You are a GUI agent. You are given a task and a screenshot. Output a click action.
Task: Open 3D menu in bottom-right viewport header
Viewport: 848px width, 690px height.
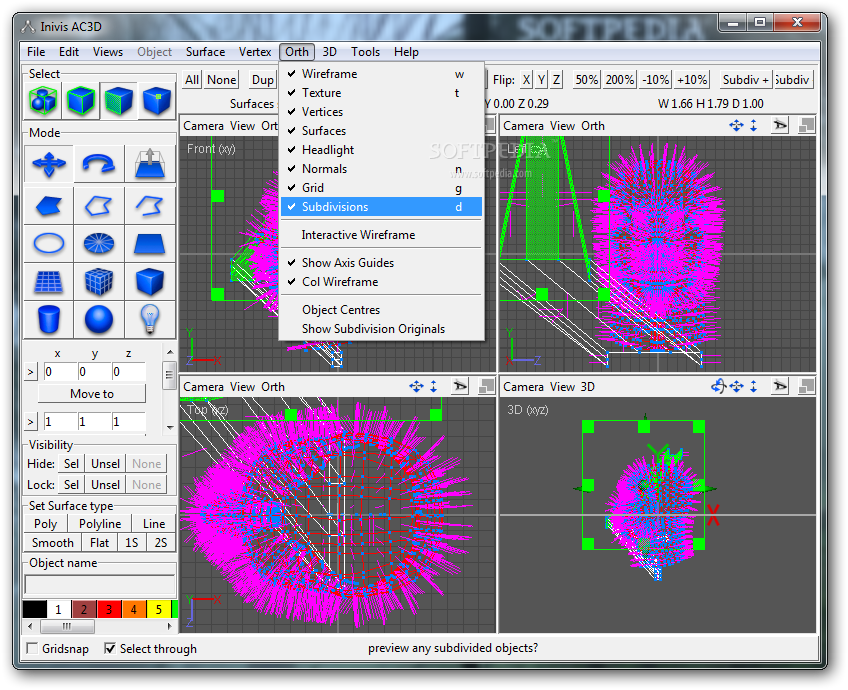point(587,387)
